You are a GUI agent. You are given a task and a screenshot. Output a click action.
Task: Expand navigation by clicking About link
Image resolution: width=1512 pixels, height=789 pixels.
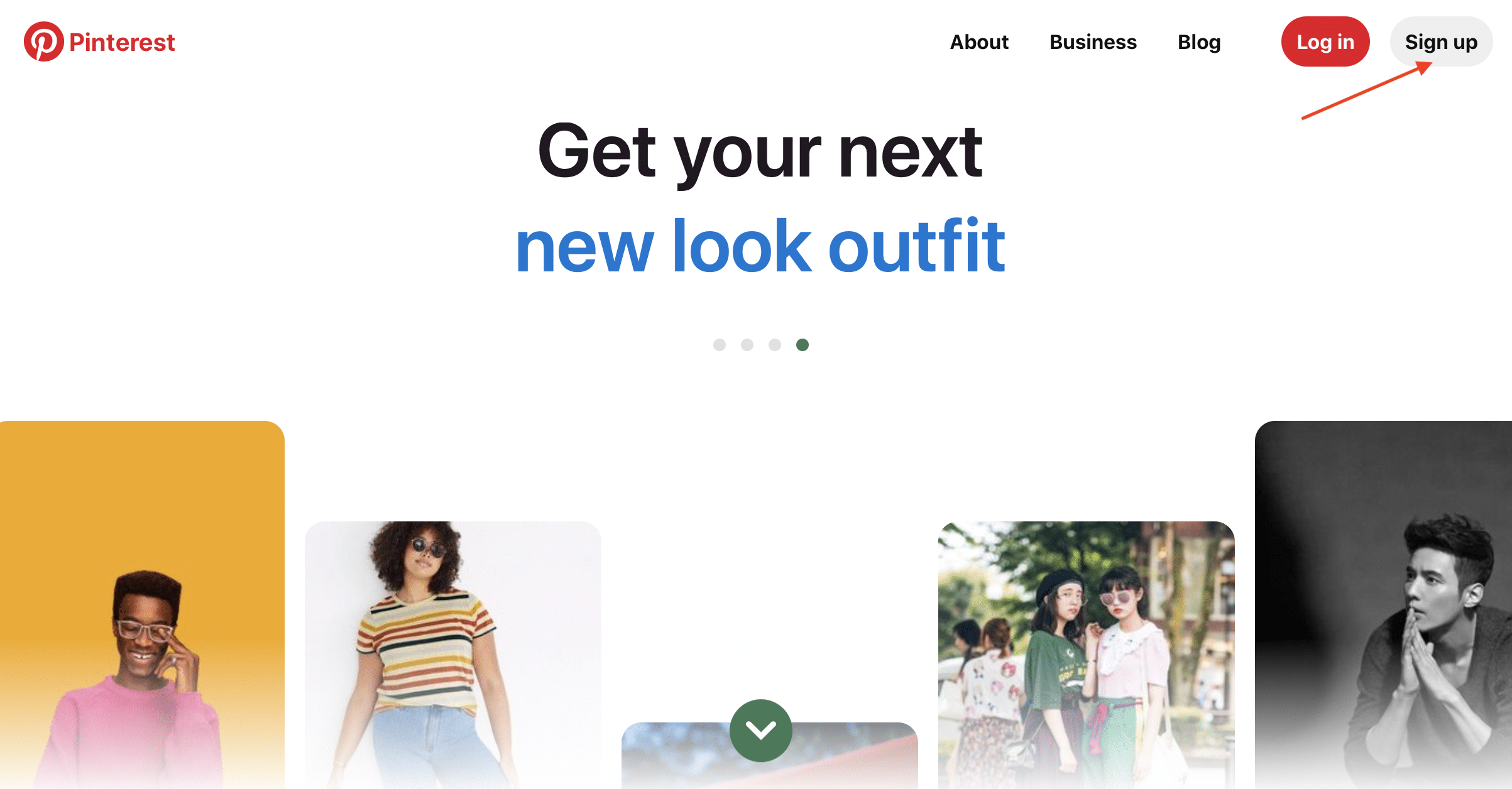pyautogui.click(x=980, y=42)
